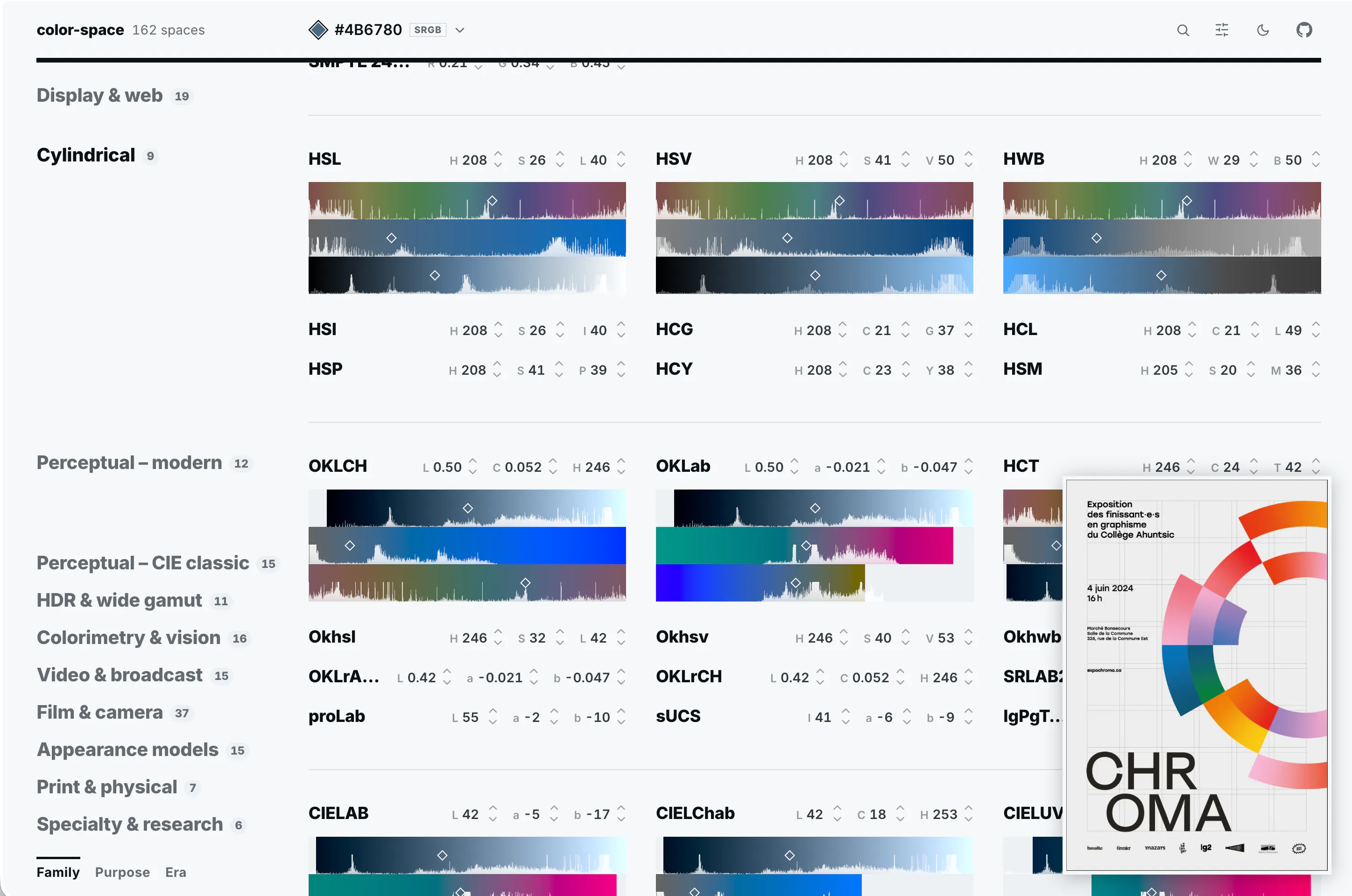Adjust the HSL L 40 stepper
The height and width of the screenshot is (896, 1352).
(x=621, y=160)
